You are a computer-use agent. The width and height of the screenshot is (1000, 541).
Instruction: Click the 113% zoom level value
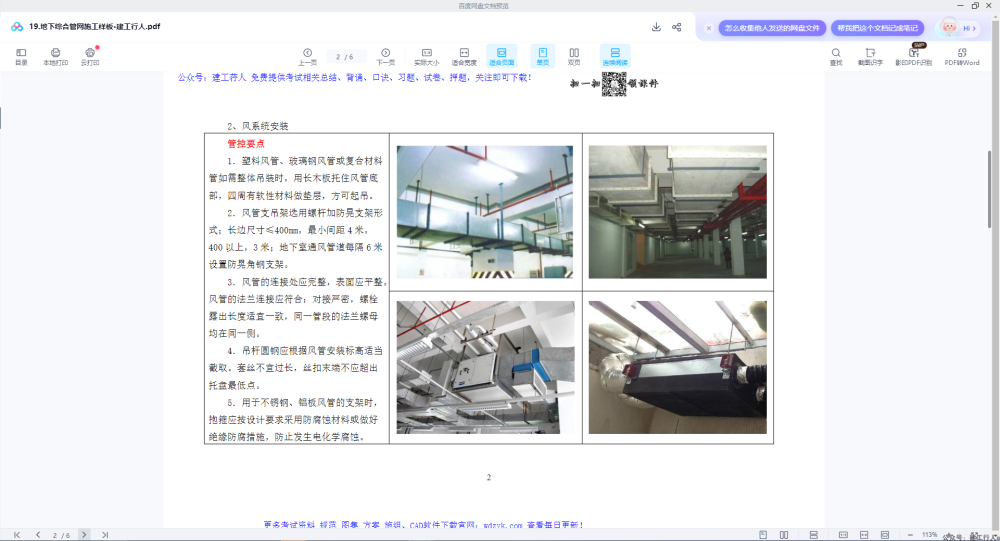click(930, 535)
